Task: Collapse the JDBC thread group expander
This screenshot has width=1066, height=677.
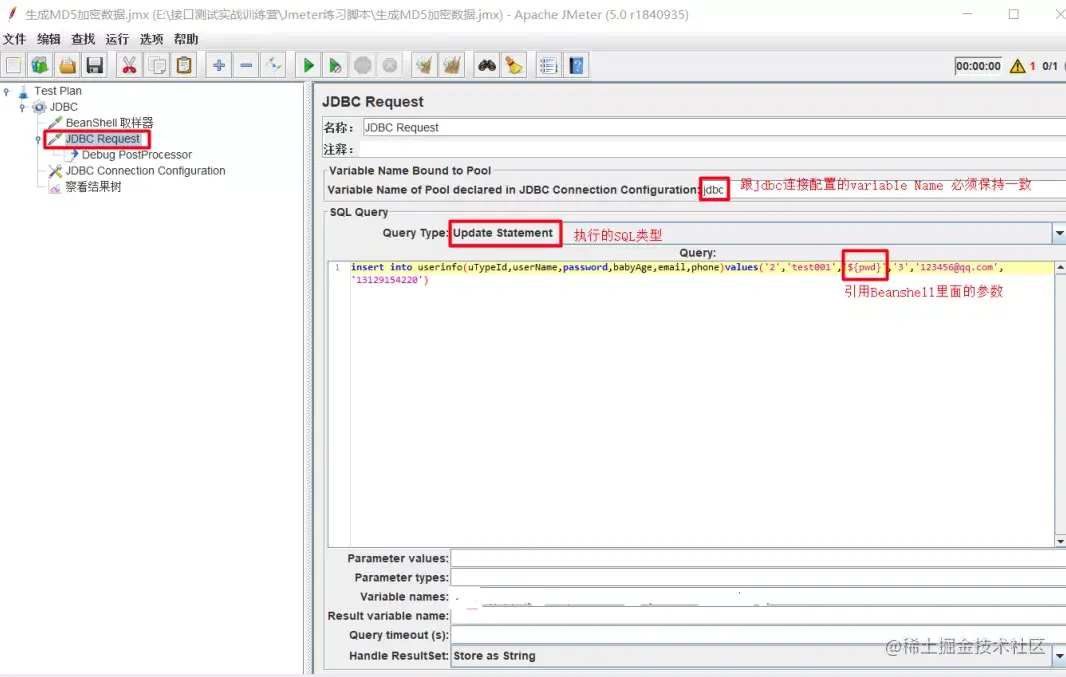Action: (x=22, y=107)
